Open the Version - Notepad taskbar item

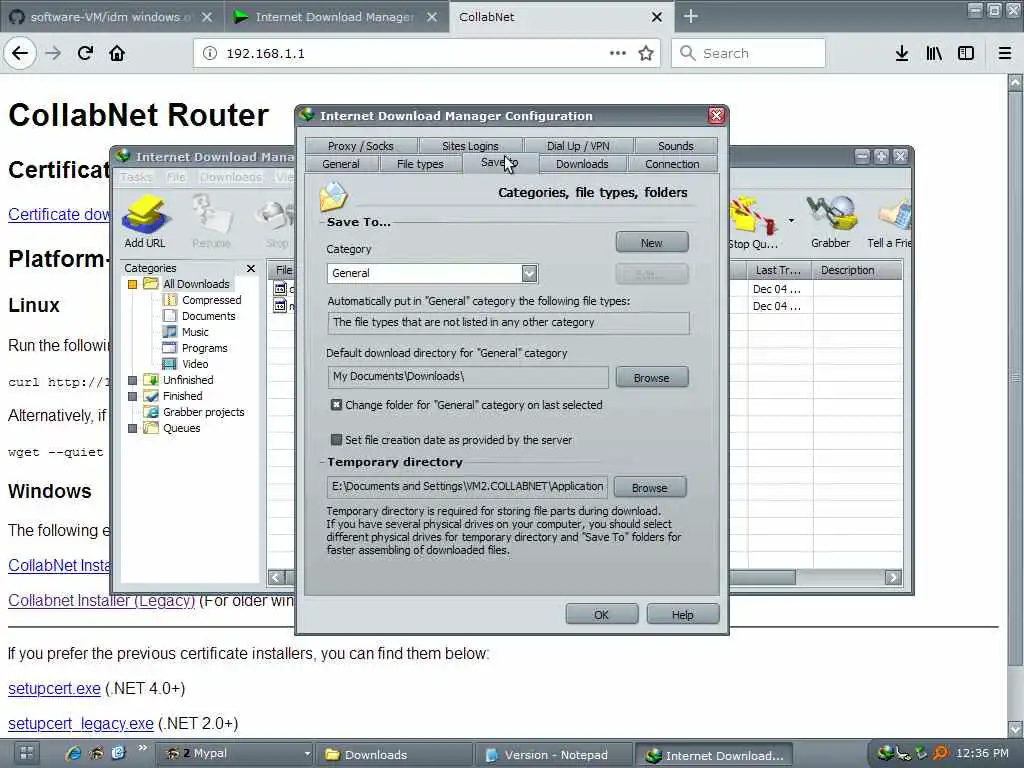(554, 754)
